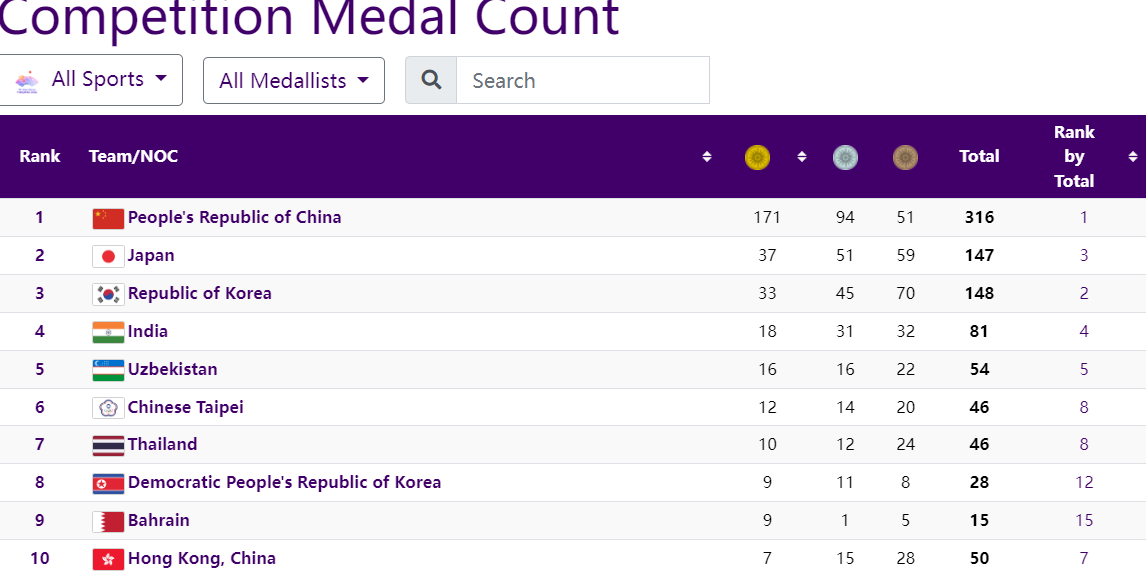1148x573 pixels.
Task: Click the Uzbekistan flag icon
Action: [108, 370]
